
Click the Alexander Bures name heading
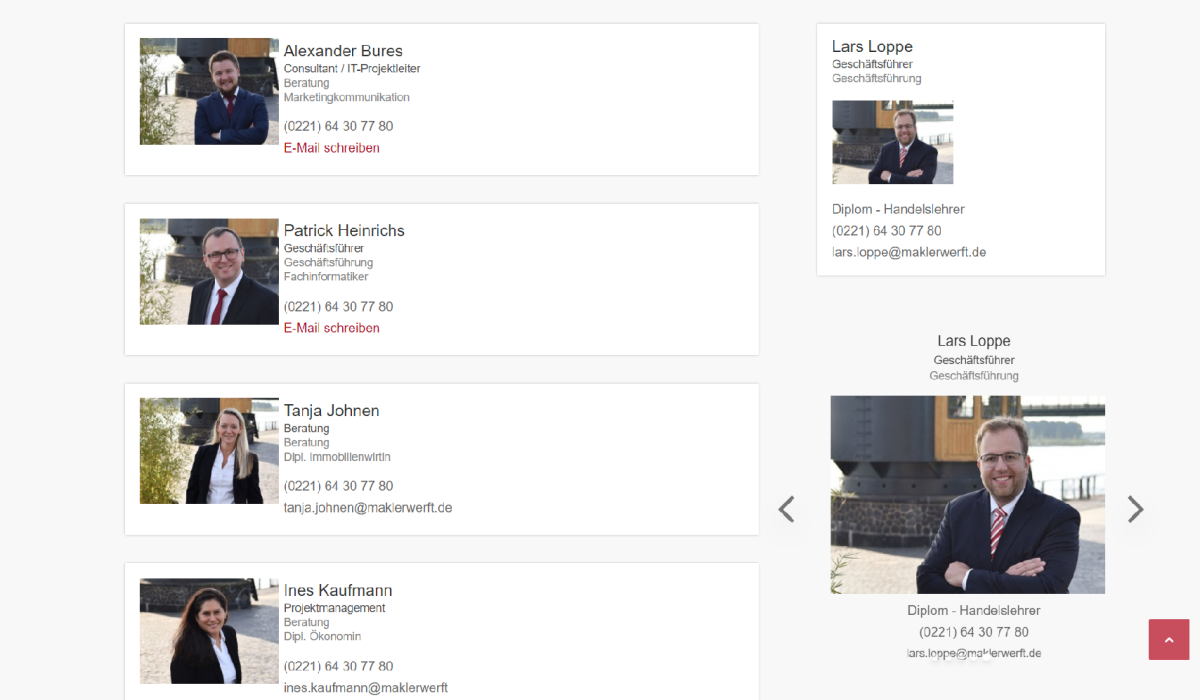point(343,51)
